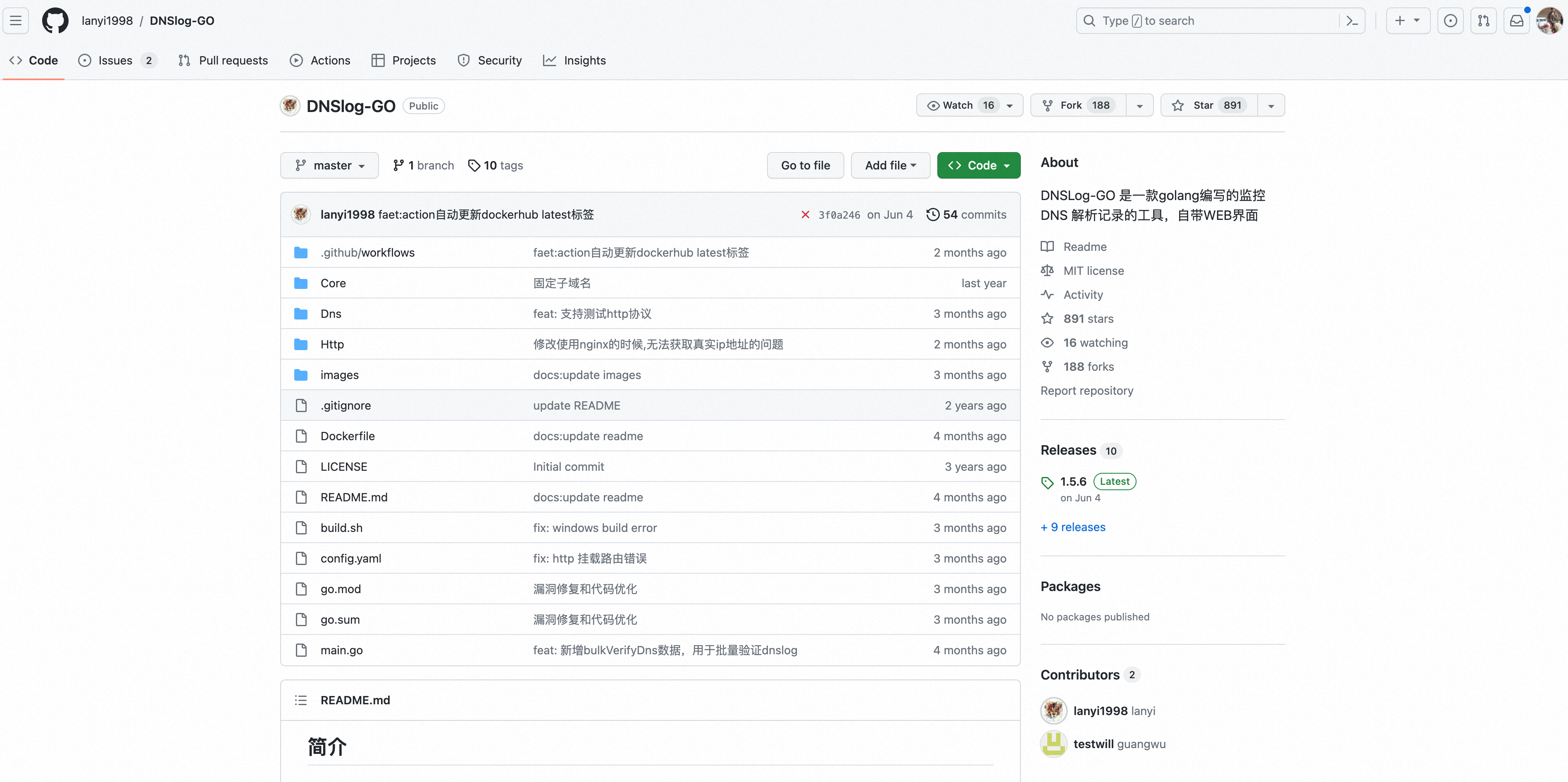Image resolution: width=1568 pixels, height=782 pixels.
Task: Open the command palette icon in search bar
Action: (1352, 21)
